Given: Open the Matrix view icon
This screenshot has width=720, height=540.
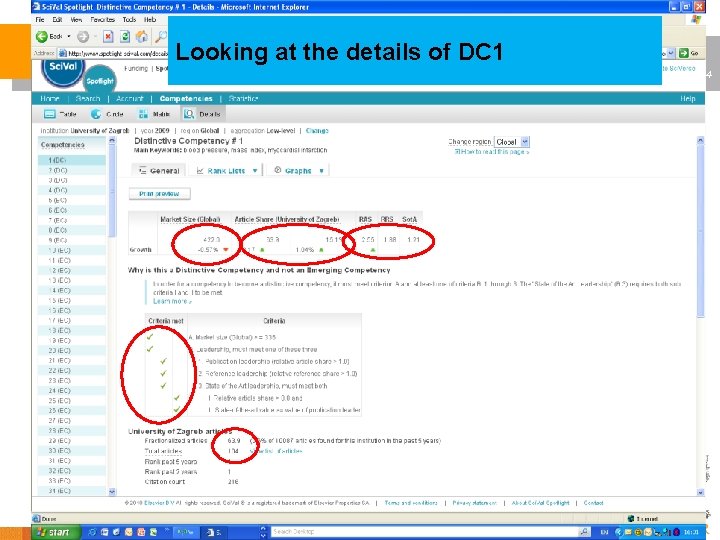Looking at the screenshot, I should click(x=143, y=114).
